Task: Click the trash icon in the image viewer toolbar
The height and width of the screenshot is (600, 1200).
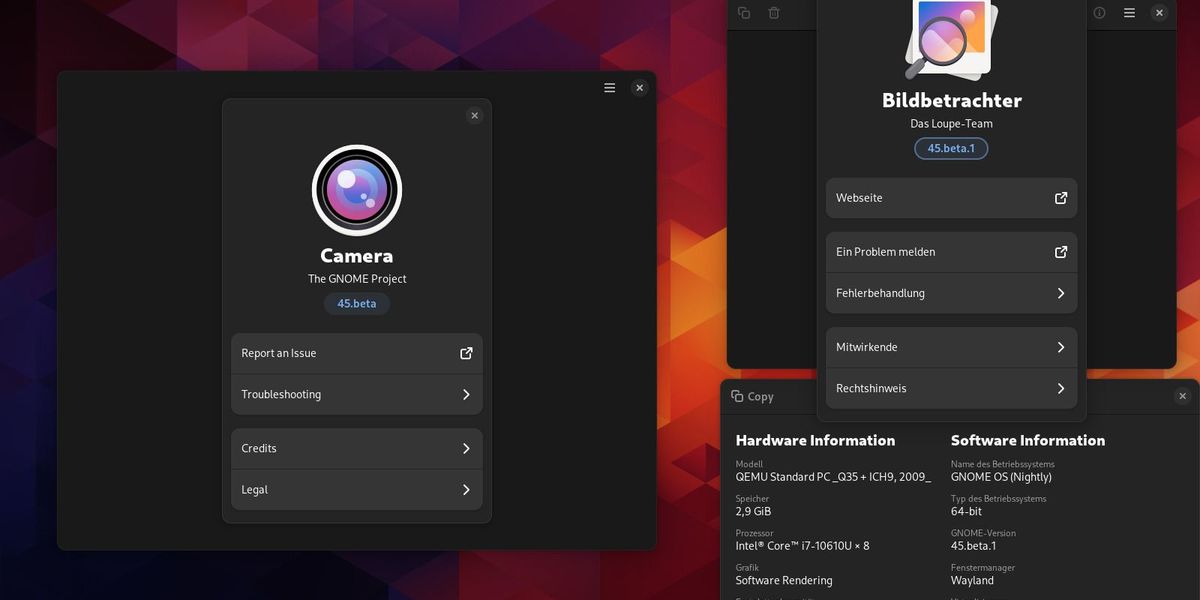Action: pos(774,13)
